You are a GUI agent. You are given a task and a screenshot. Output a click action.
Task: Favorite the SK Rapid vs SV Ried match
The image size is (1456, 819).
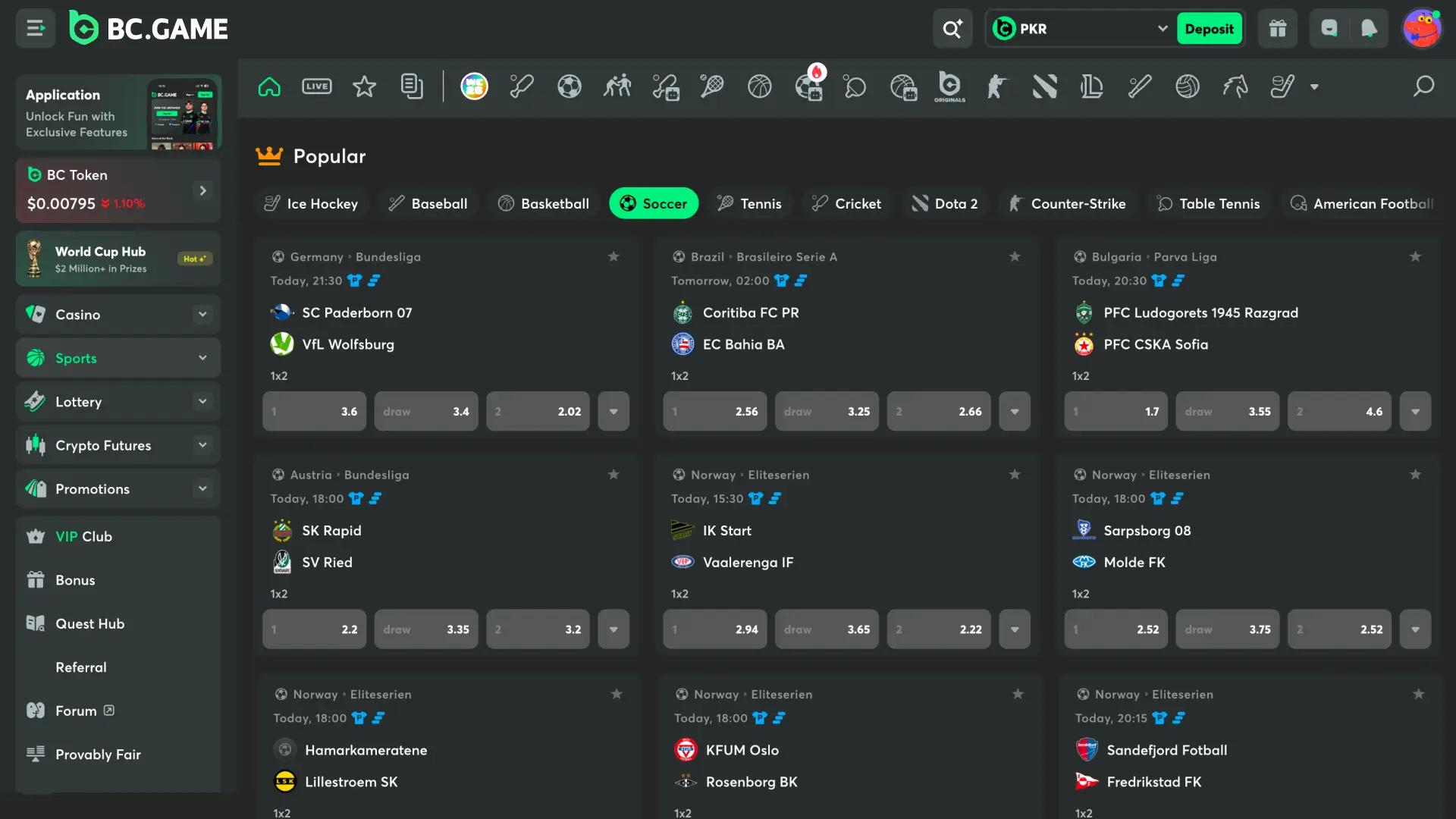[613, 474]
